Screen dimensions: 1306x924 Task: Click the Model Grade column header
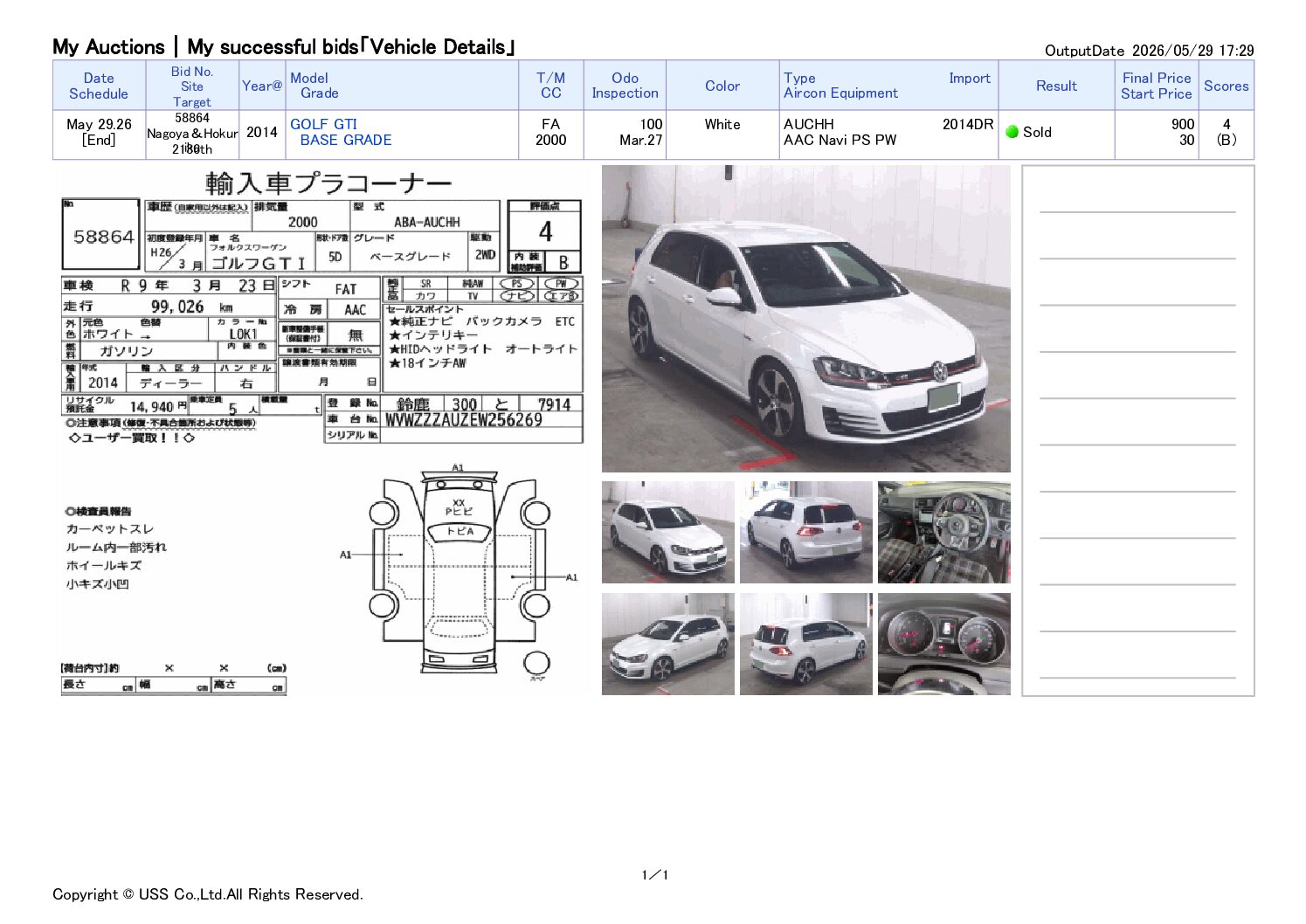[402, 86]
